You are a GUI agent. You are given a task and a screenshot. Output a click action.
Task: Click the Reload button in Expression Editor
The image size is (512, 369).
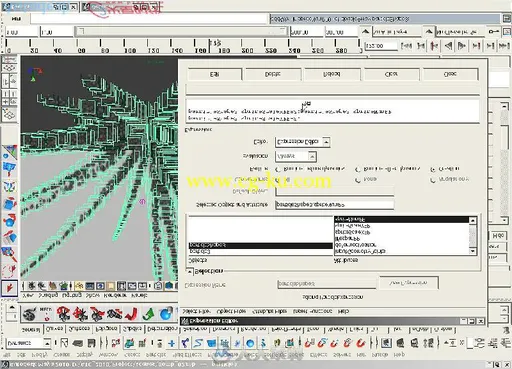pos(332,74)
